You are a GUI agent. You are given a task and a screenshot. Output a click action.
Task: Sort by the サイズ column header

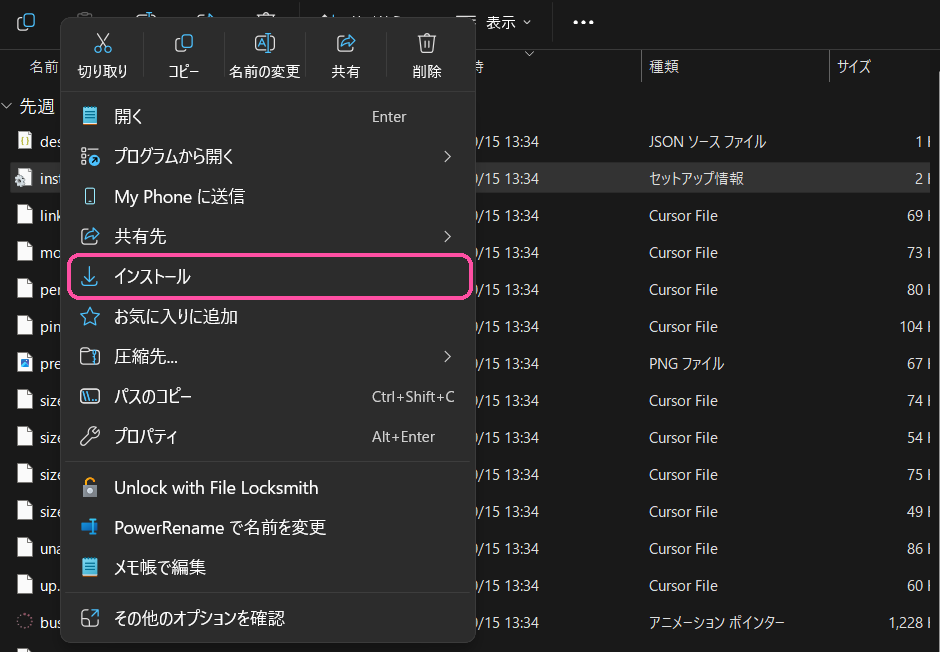[854, 66]
